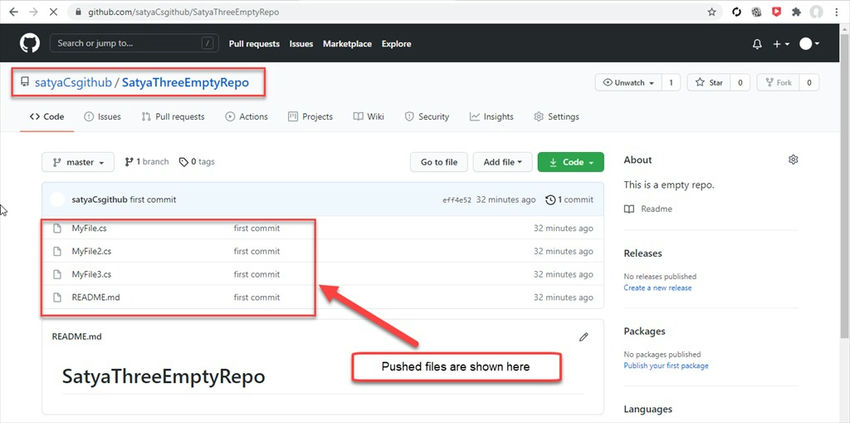Image resolution: width=850 pixels, height=423 pixels.
Task: Open file MyFile3.cs
Action: 92,274
